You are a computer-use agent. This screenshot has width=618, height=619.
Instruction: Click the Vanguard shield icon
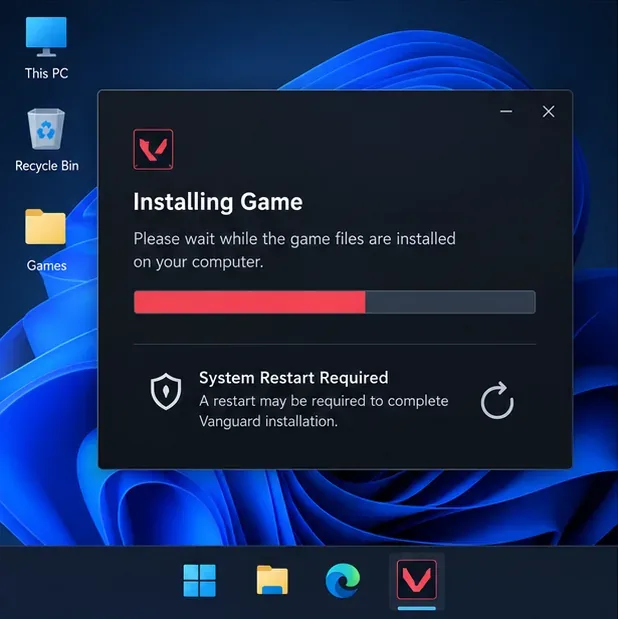coord(166,391)
